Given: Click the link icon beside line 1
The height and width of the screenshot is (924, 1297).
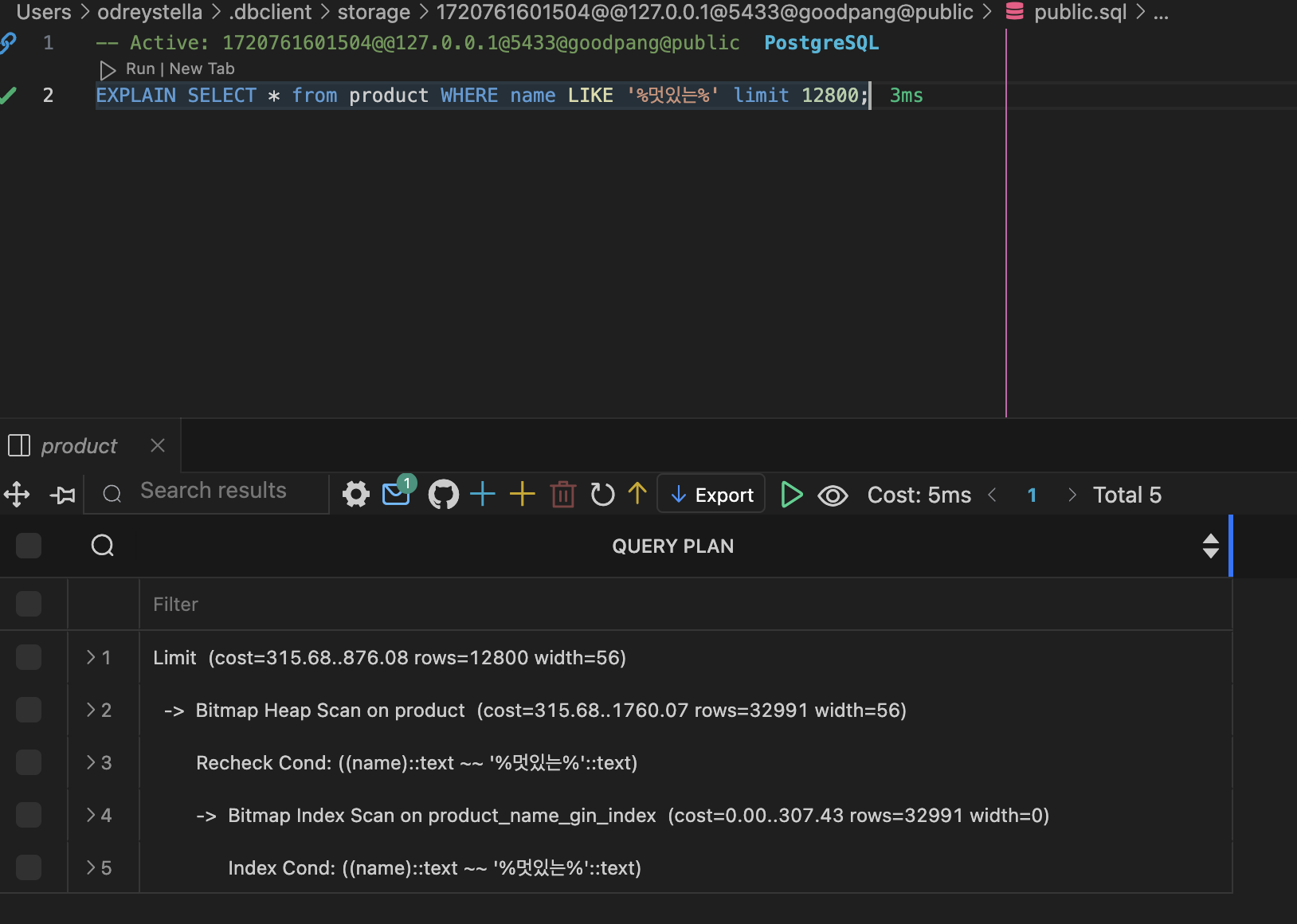Looking at the screenshot, I should point(8,43).
